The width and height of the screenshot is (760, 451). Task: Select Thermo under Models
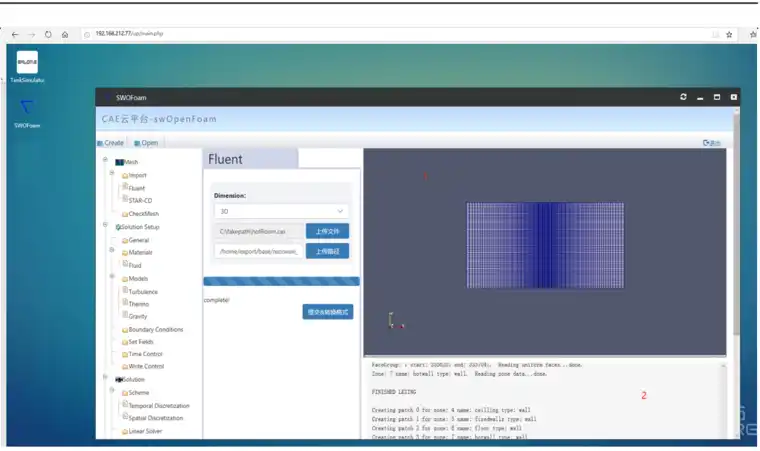point(139,304)
